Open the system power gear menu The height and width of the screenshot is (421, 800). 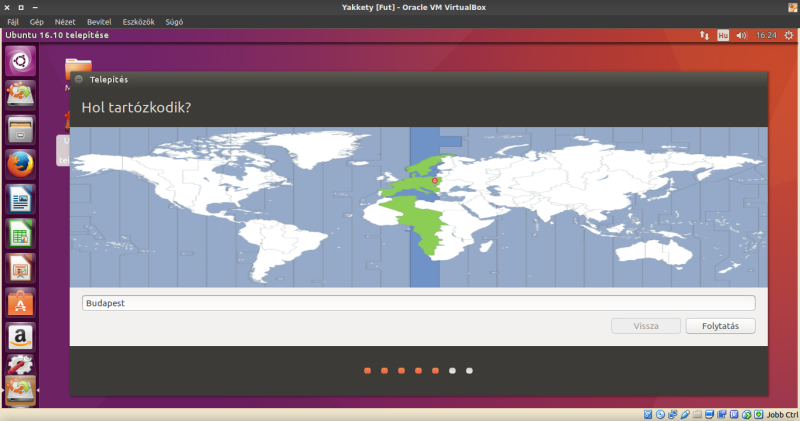point(787,36)
